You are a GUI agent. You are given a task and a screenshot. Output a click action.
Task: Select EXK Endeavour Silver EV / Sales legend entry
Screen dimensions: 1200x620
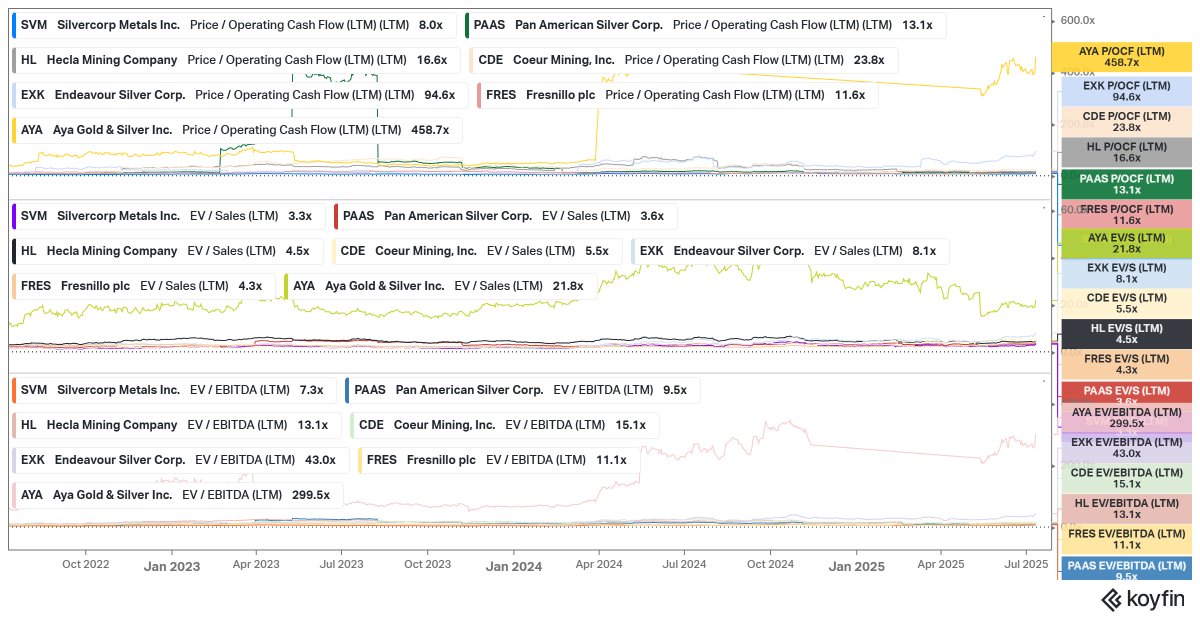click(x=790, y=250)
